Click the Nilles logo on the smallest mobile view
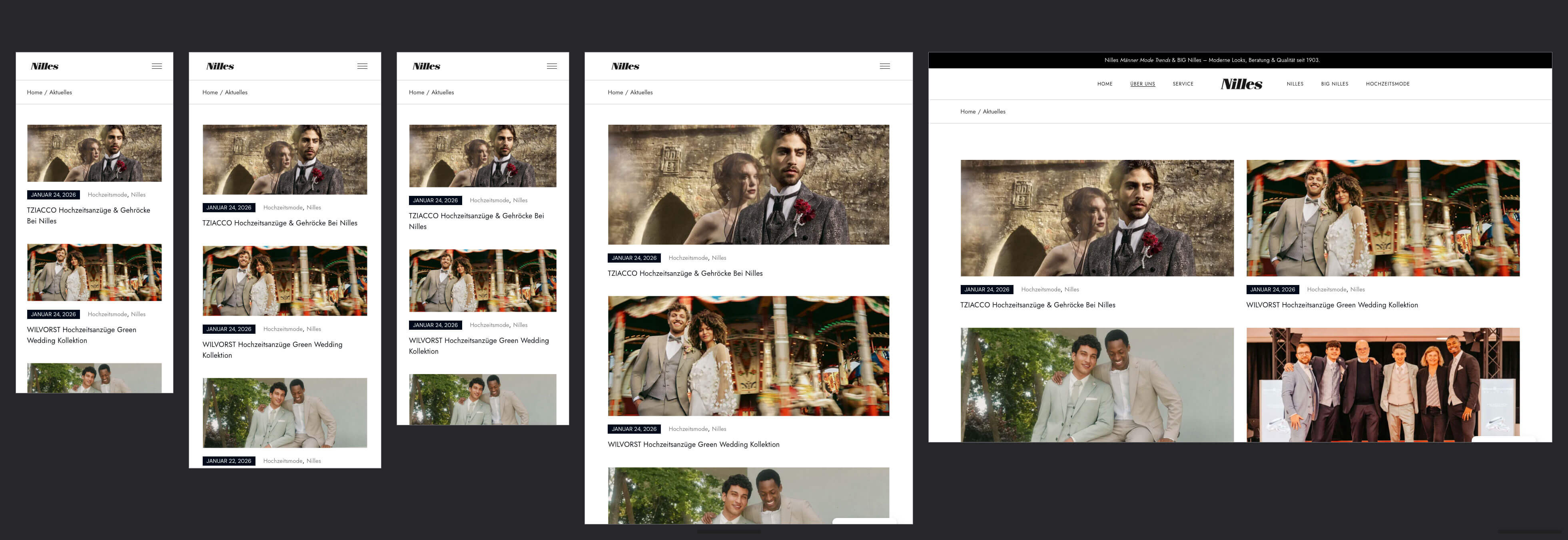The image size is (1568, 540). (x=45, y=66)
